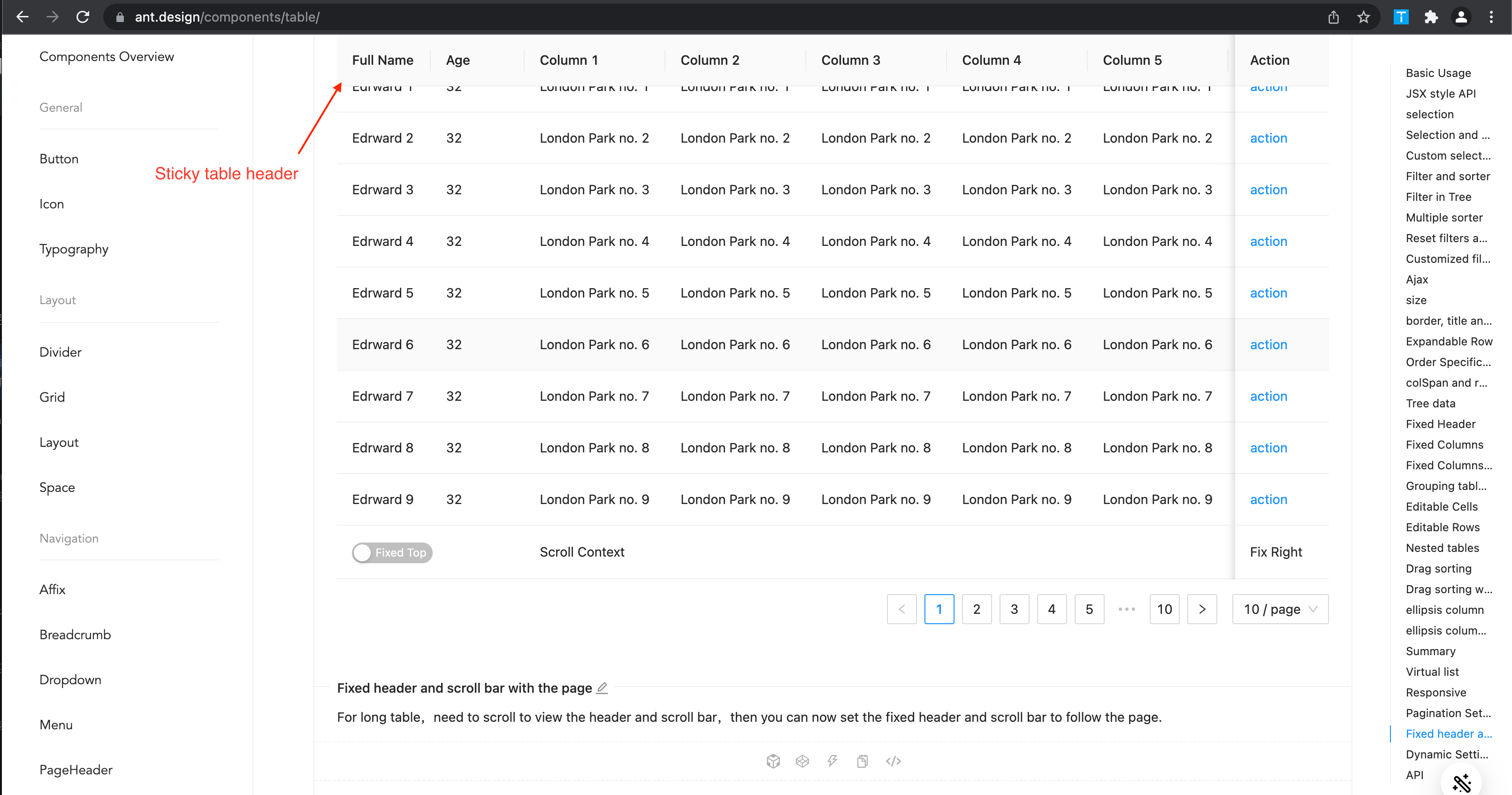Copy the demo code clipboard icon

[x=862, y=761]
